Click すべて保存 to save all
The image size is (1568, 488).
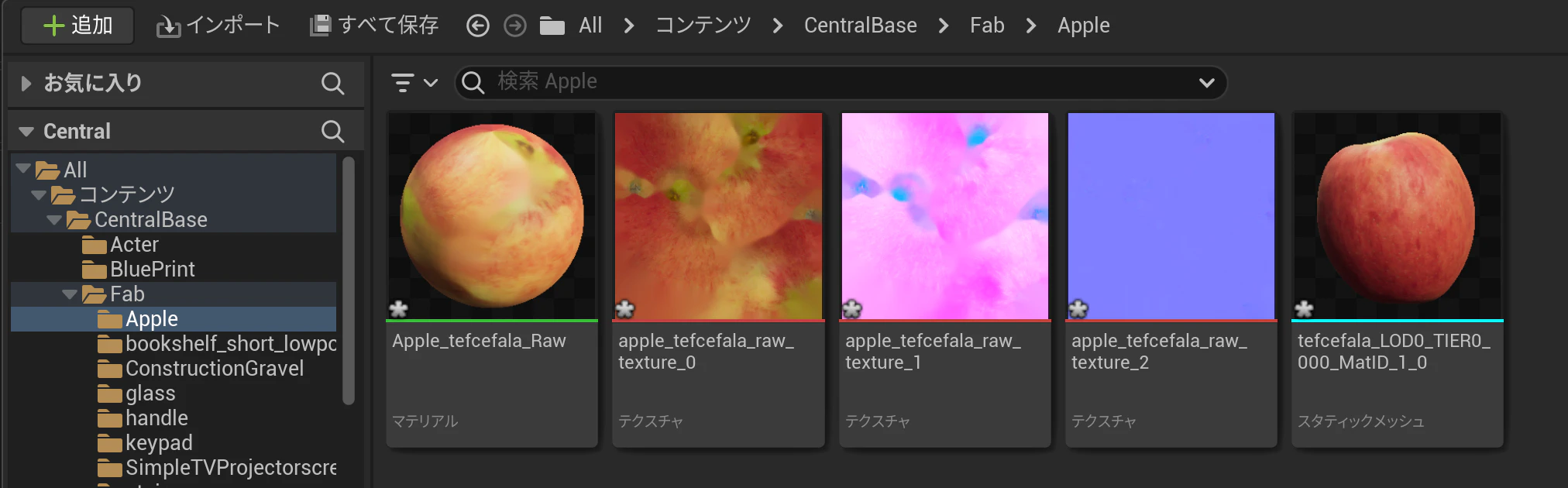pos(374,26)
